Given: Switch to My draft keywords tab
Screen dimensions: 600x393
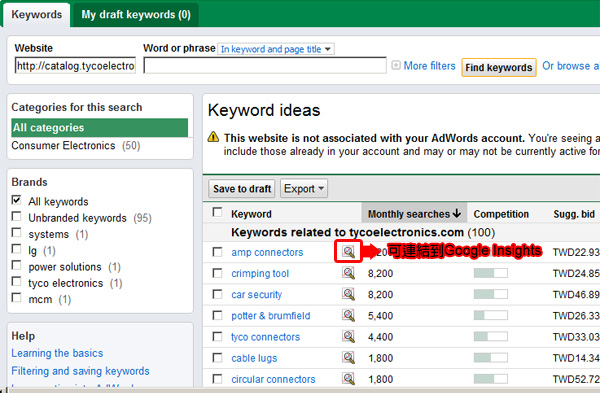Looking at the screenshot, I should (x=136, y=15).
